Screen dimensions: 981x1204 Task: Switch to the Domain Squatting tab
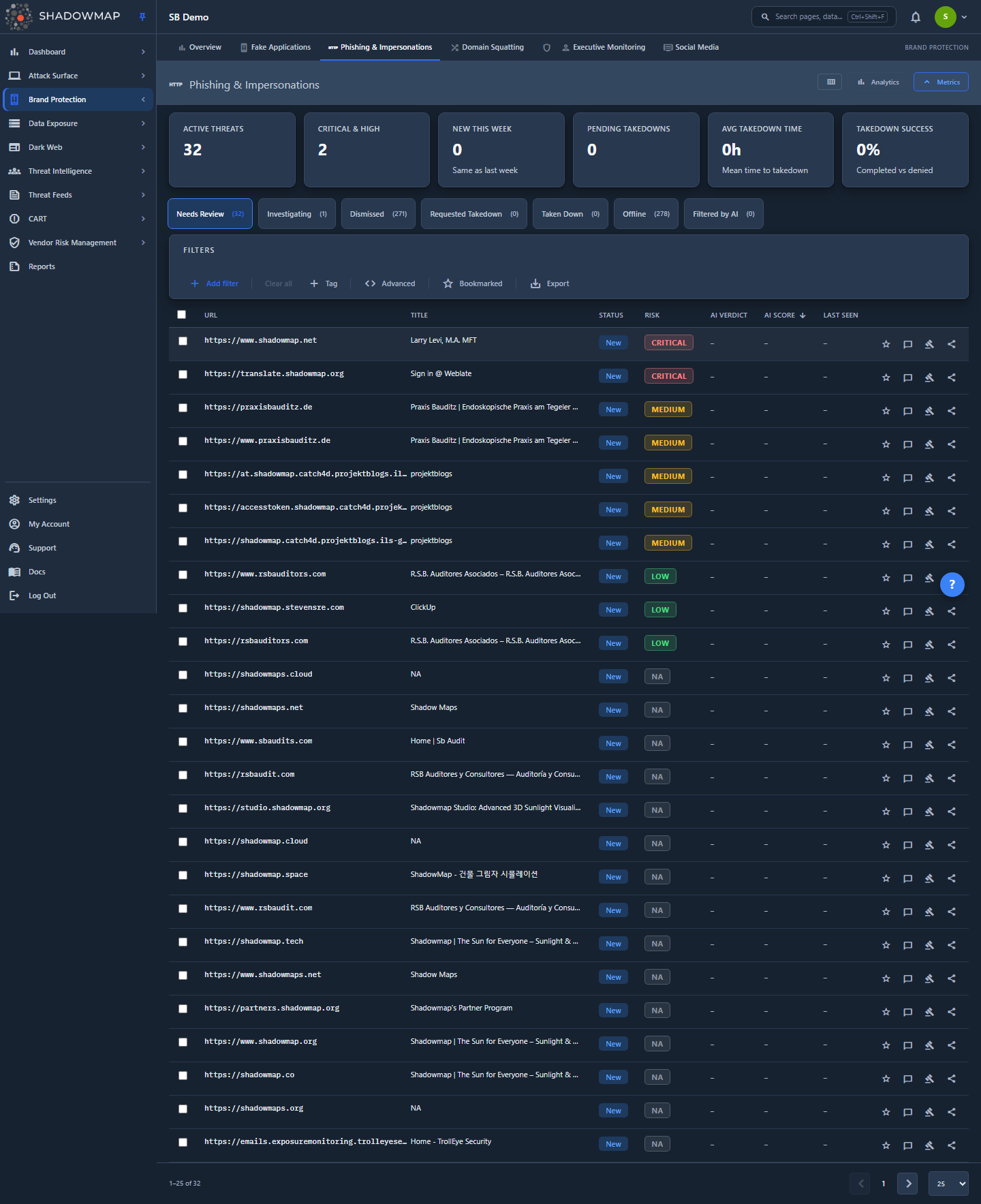coord(487,48)
